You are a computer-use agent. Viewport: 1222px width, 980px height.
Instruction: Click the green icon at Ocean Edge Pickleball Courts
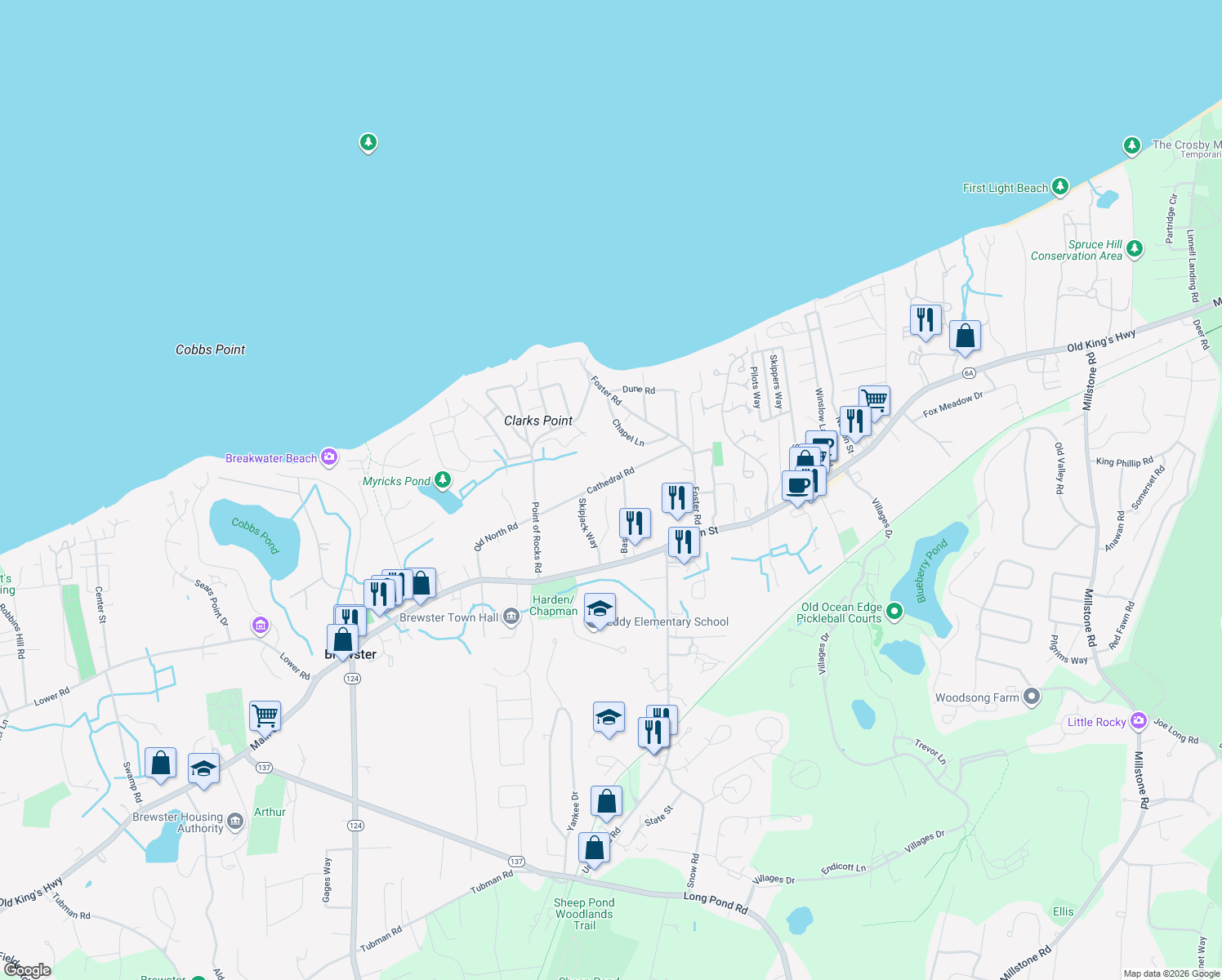894,610
